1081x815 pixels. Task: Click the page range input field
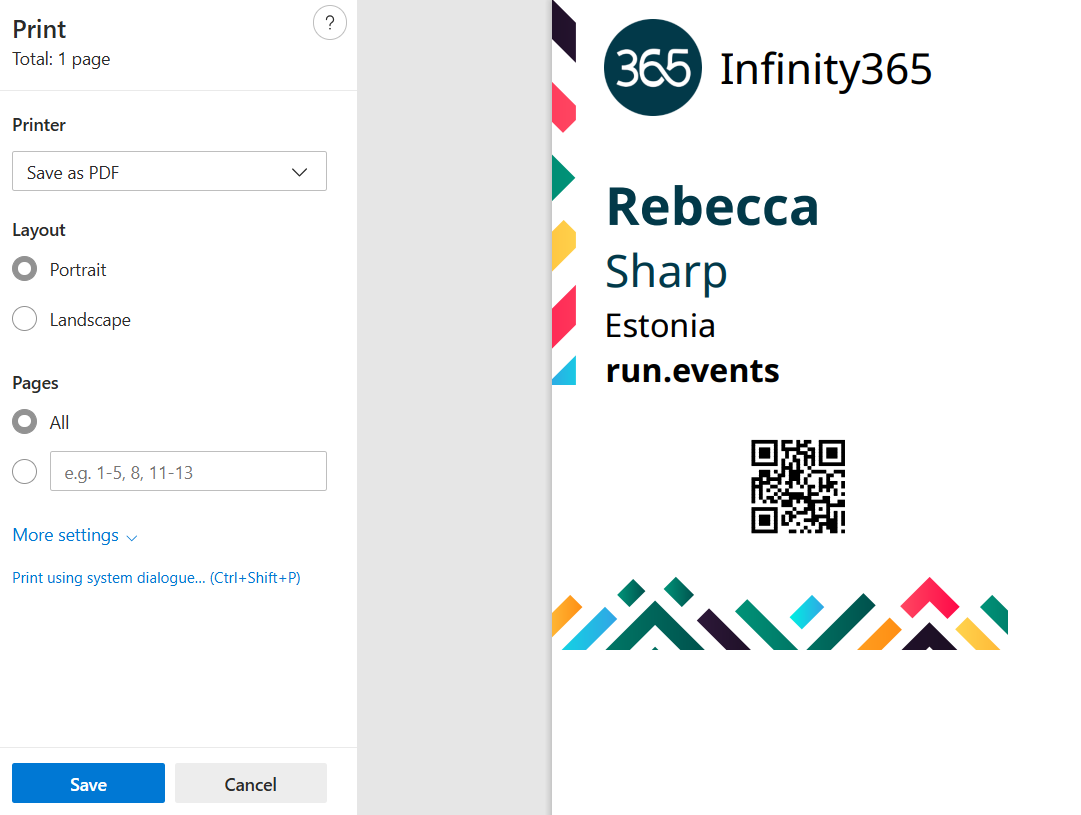[188, 472]
